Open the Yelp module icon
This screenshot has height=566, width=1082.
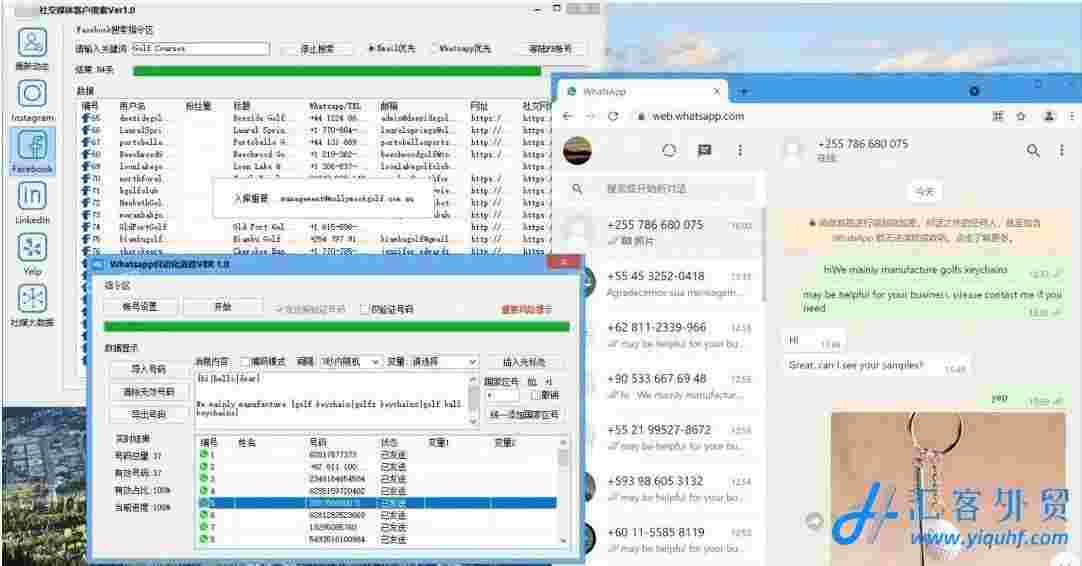pyautogui.click(x=32, y=248)
